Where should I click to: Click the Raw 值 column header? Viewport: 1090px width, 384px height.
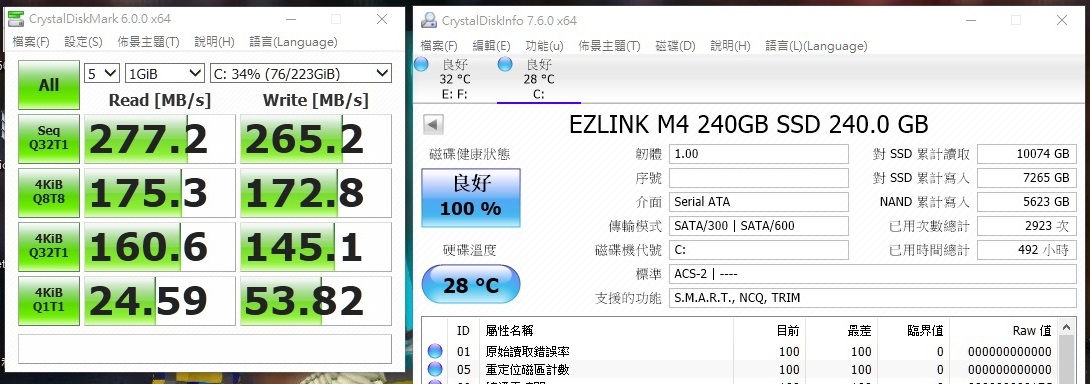pos(1003,330)
